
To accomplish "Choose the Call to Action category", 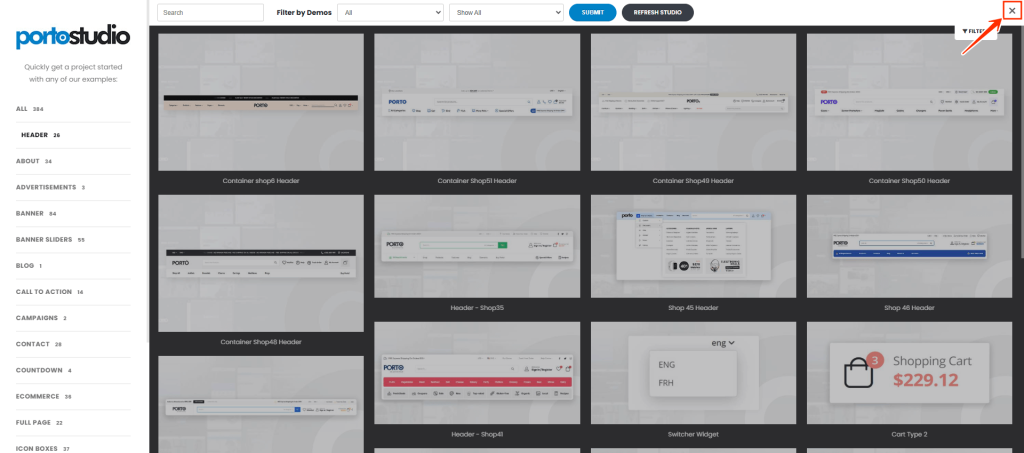I will 44,291.
